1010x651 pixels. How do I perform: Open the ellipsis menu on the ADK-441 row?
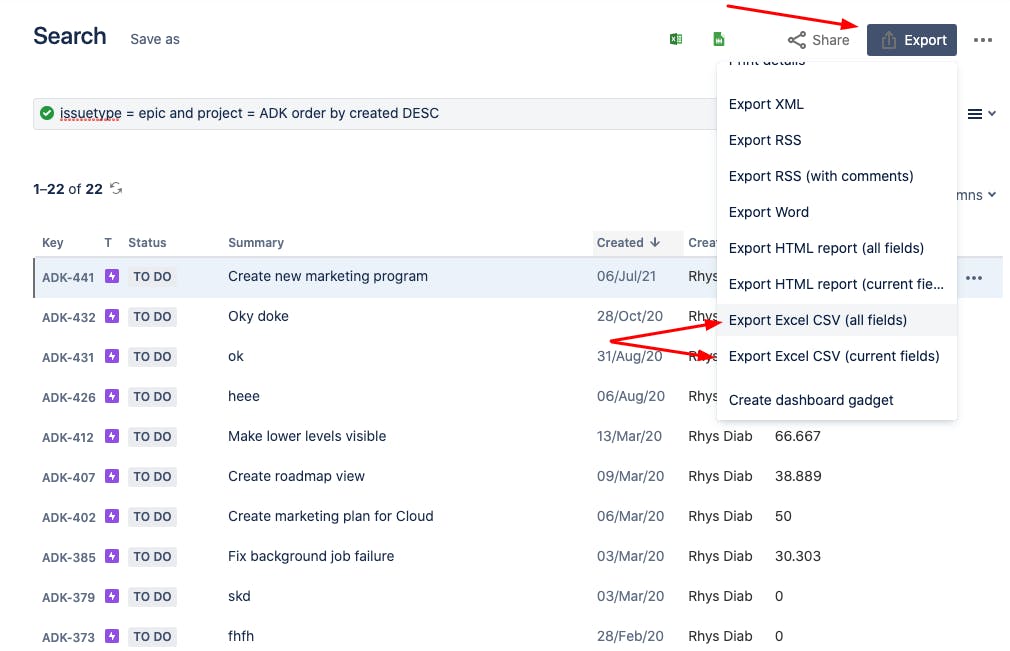[974, 276]
